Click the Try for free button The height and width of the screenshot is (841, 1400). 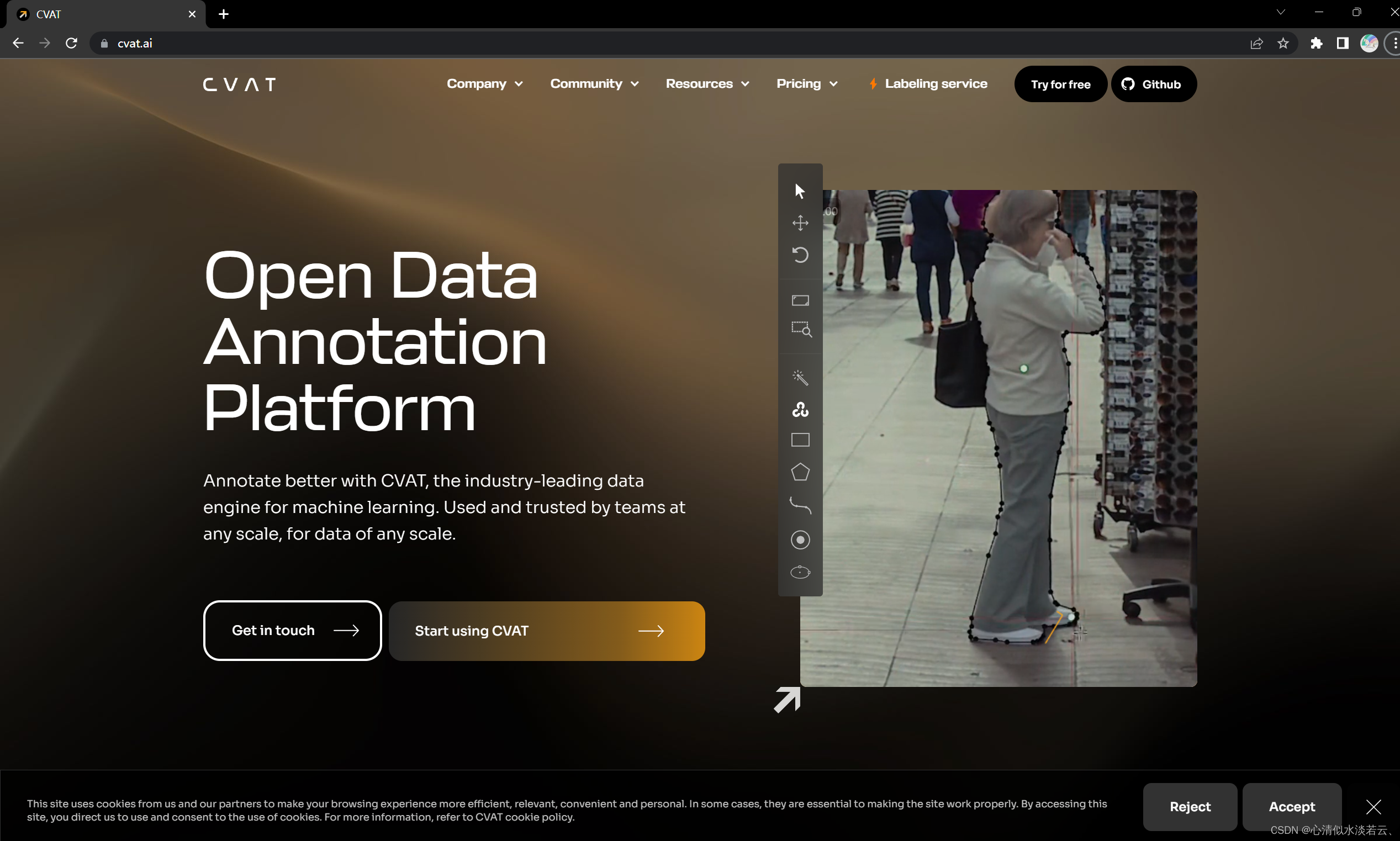(x=1060, y=83)
